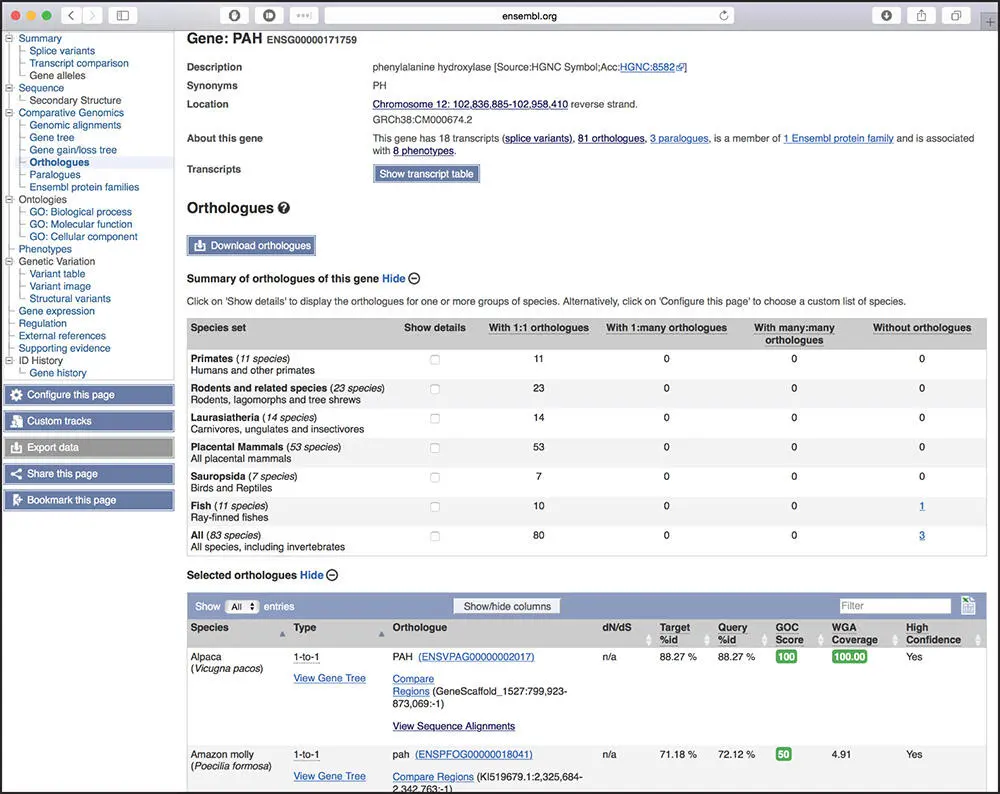This screenshot has height=794, width=1000.
Task: Enable Show details for Fish row
Action: (x=434, y=507)
